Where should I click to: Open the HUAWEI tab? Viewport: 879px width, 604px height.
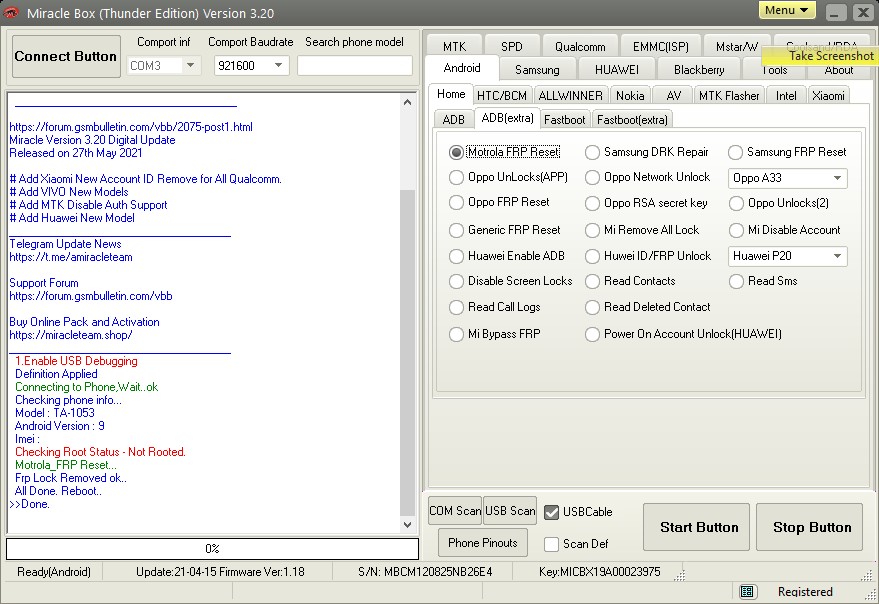point(617,70)
